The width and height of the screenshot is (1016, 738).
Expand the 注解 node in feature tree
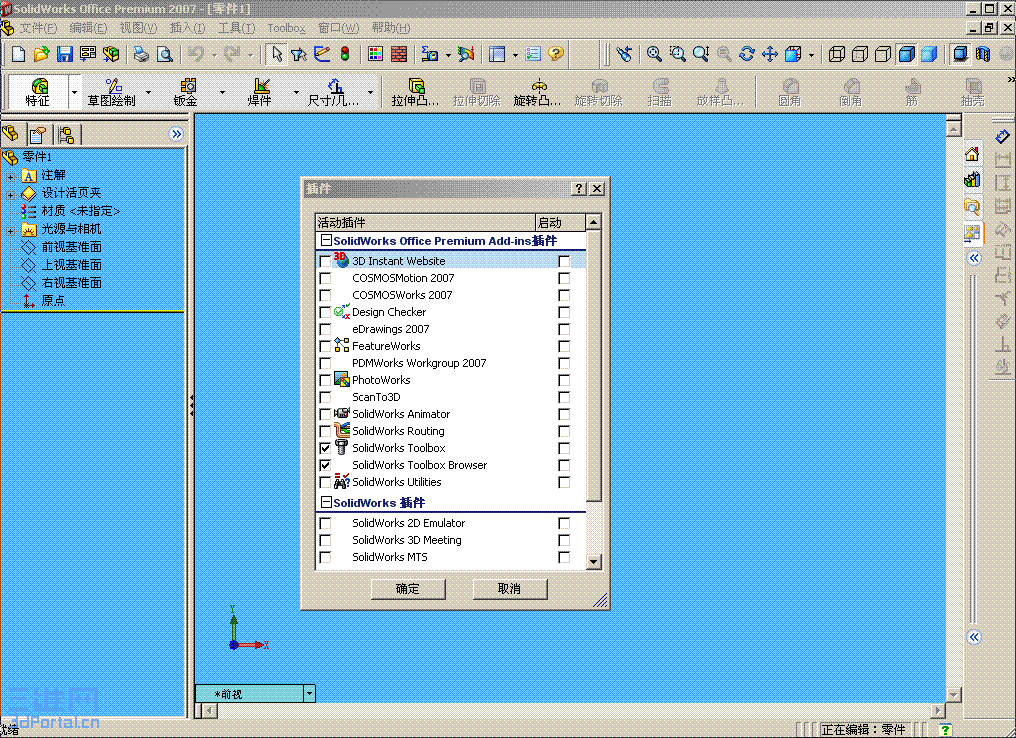pyautogui.click(x=10, y=175)
